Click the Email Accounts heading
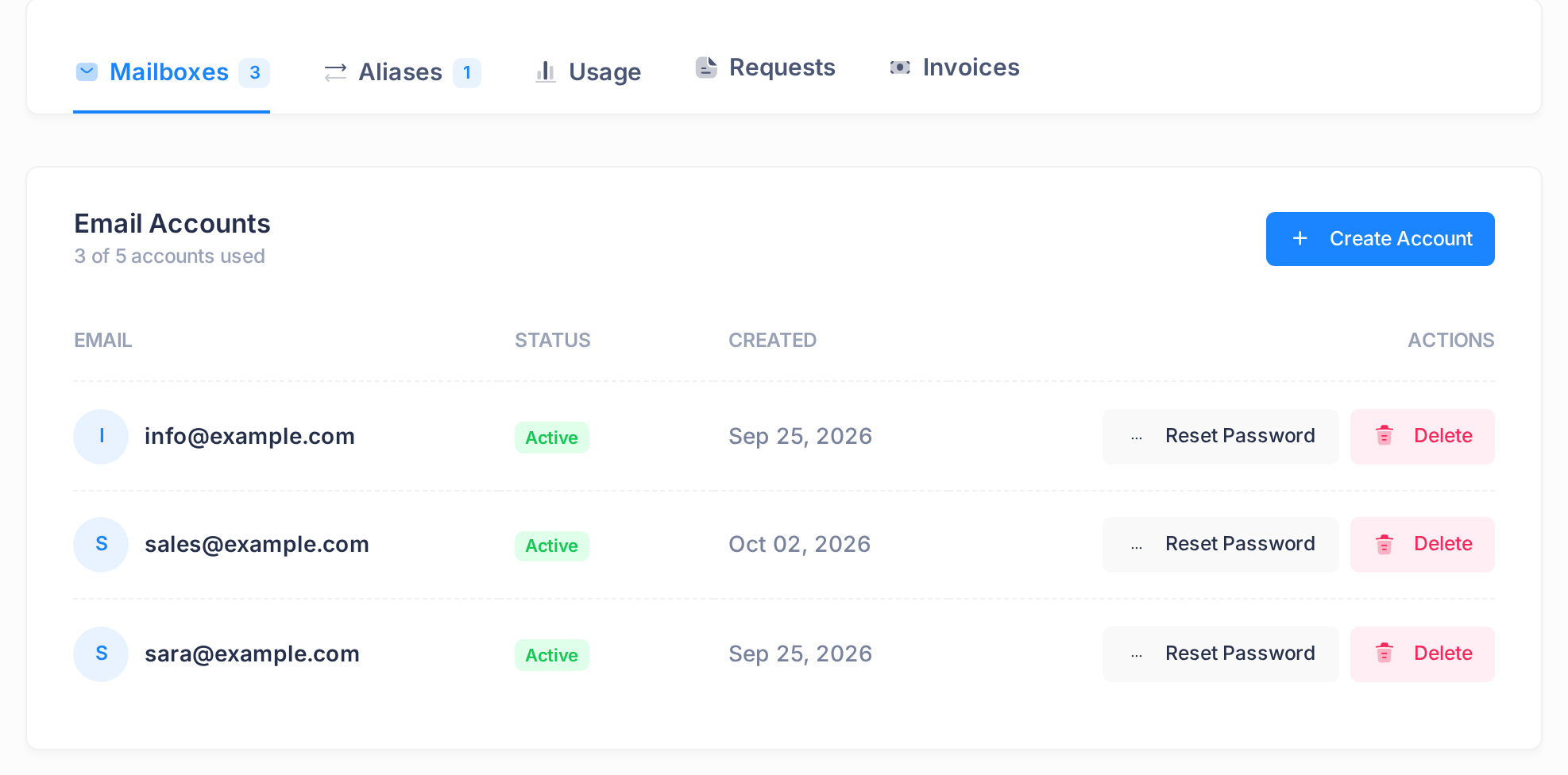 172,224
